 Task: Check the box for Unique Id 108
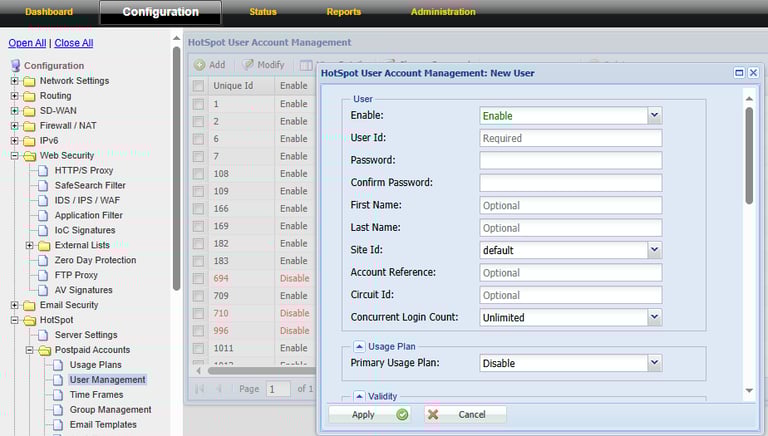point(198,174)
